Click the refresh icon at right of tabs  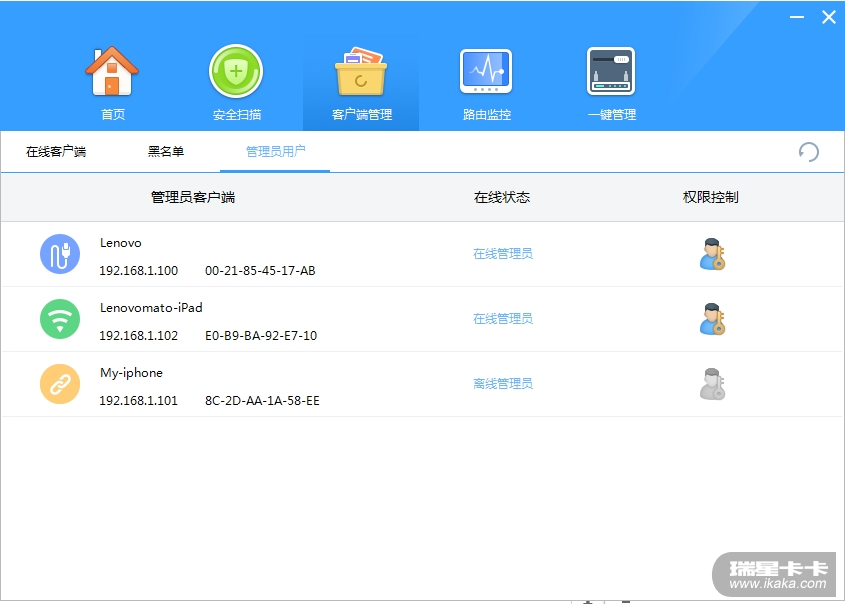808,152
